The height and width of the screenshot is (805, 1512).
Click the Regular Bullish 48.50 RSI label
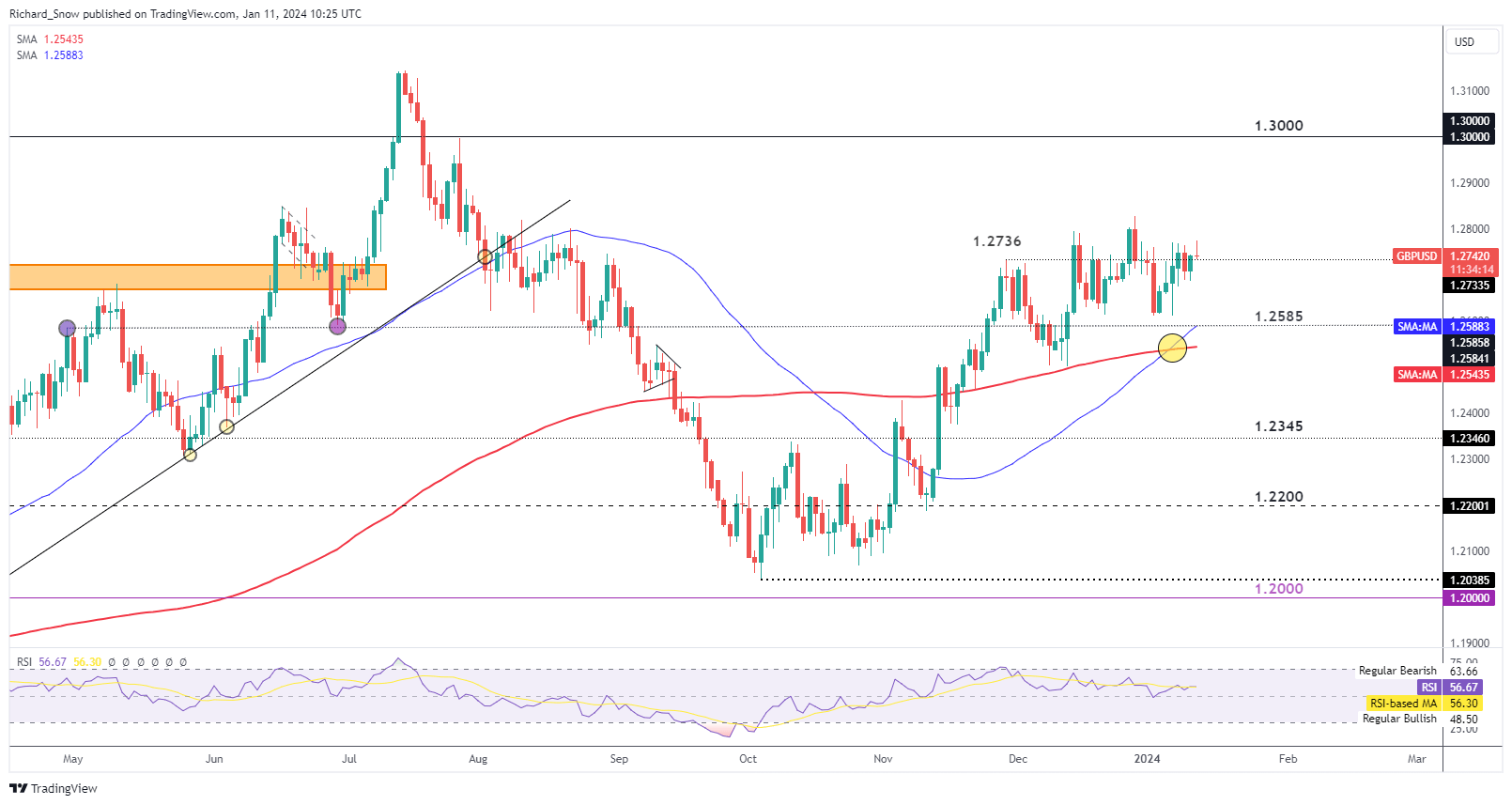coord(1420,719)
